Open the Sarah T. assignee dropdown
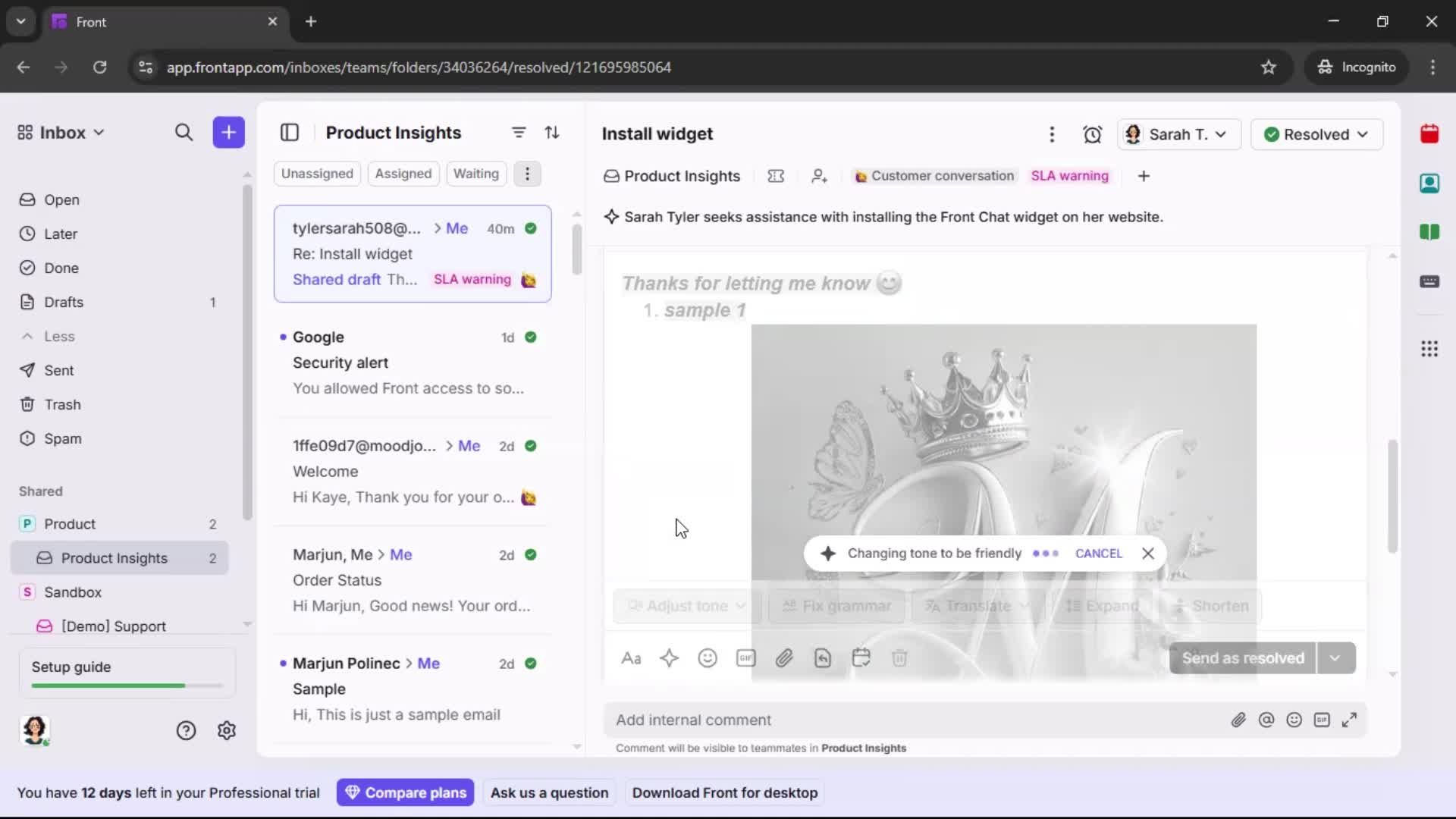1456x819 pixels. tap(1178, 134)
